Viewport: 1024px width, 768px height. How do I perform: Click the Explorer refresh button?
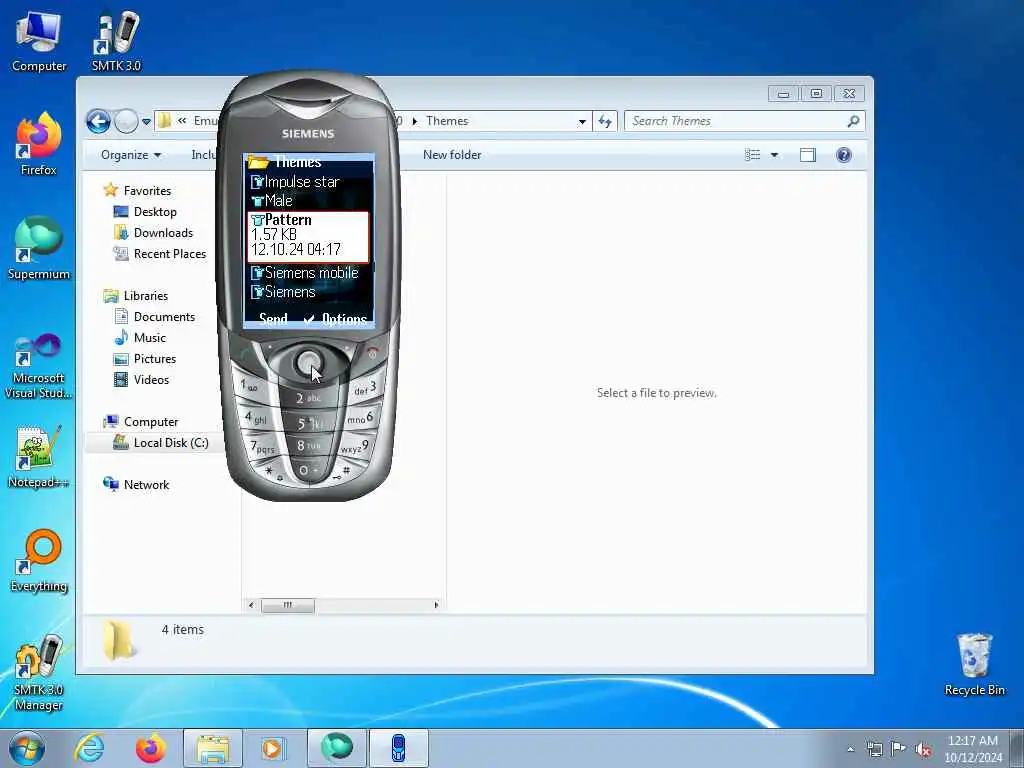click(x=605, y=121)
